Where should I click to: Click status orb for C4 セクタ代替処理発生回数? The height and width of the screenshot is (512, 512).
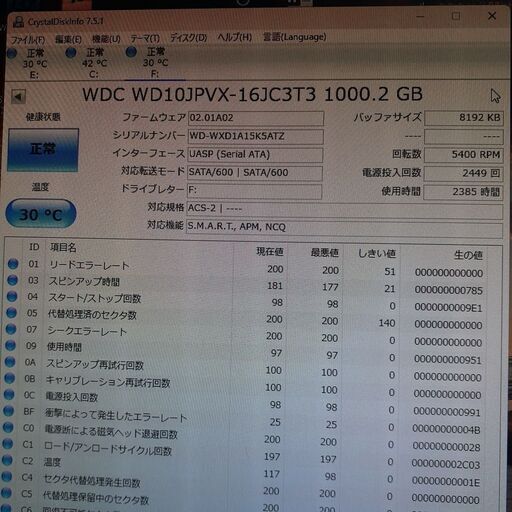coord(7,477)
